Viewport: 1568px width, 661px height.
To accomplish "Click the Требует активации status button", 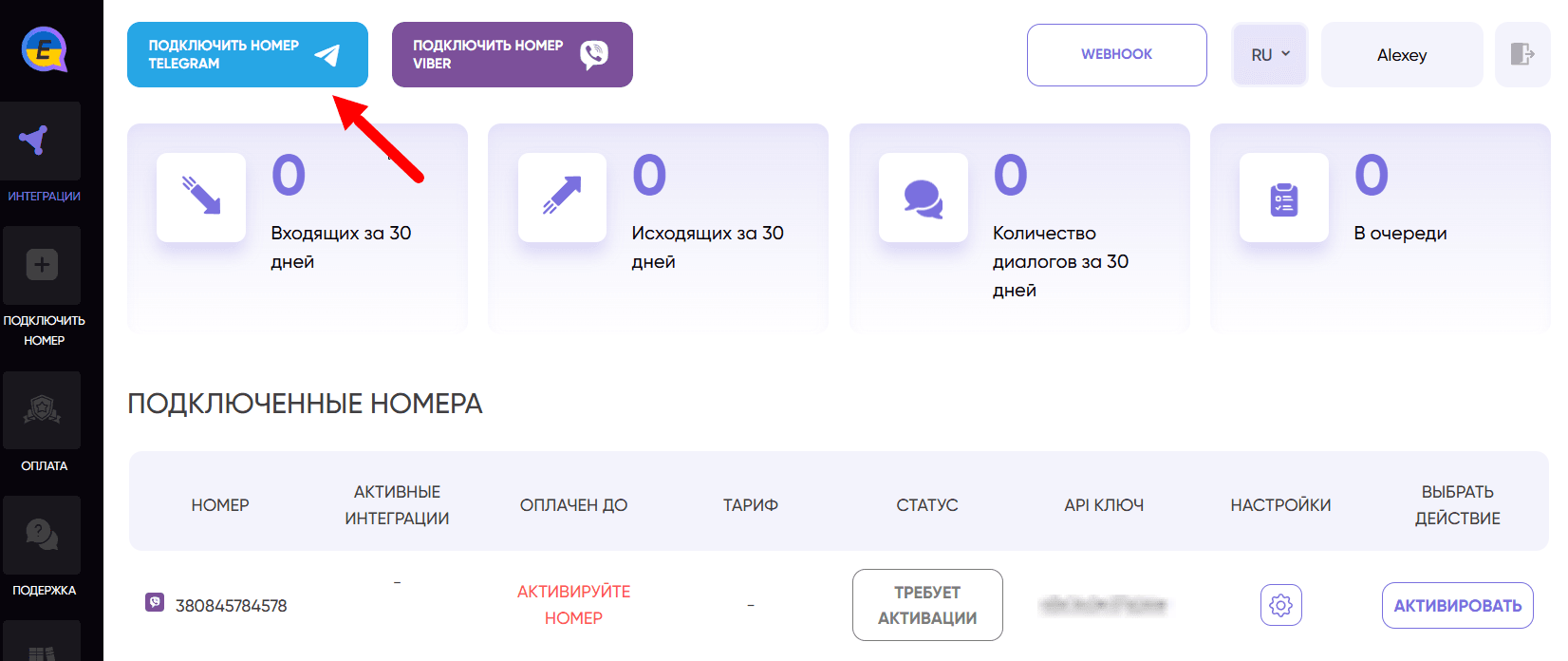I will pyautogui.click(x=927, y=605).
